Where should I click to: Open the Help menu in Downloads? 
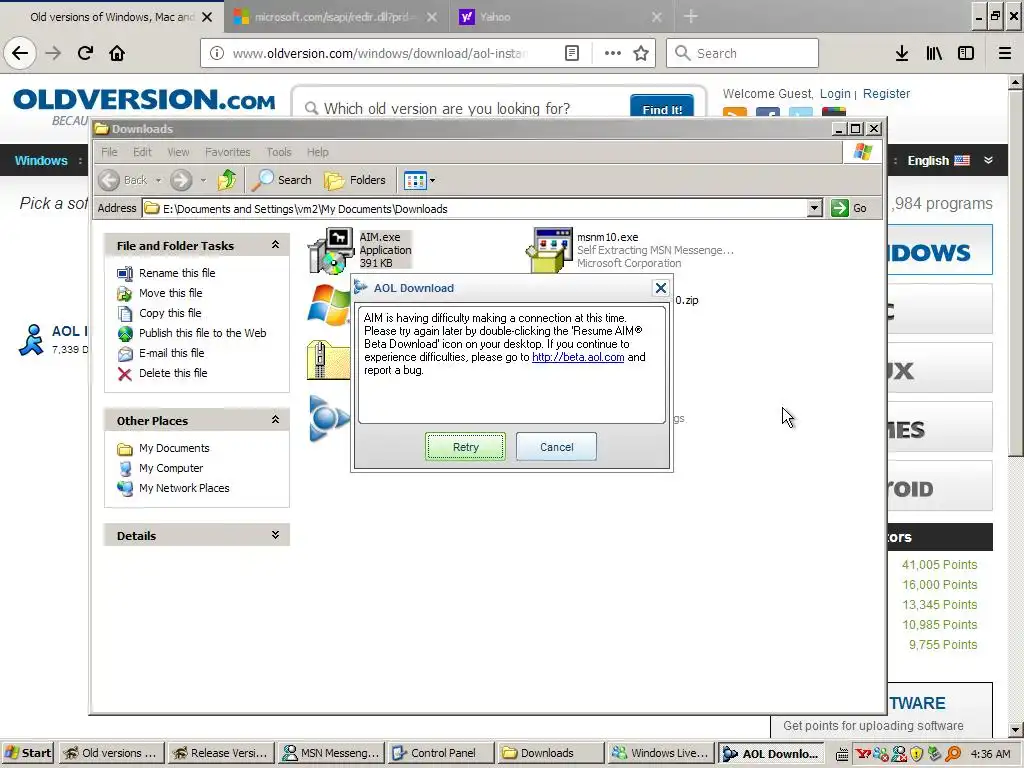317,152
